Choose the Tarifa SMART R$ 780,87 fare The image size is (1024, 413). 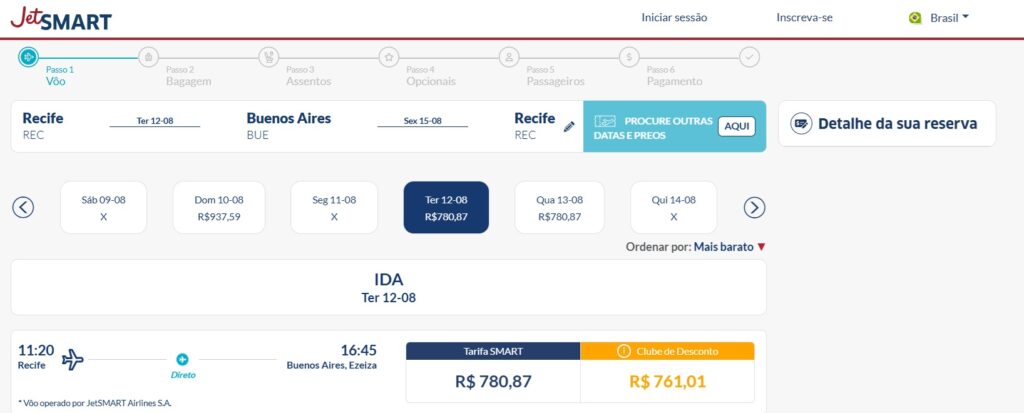click(493, 380)
